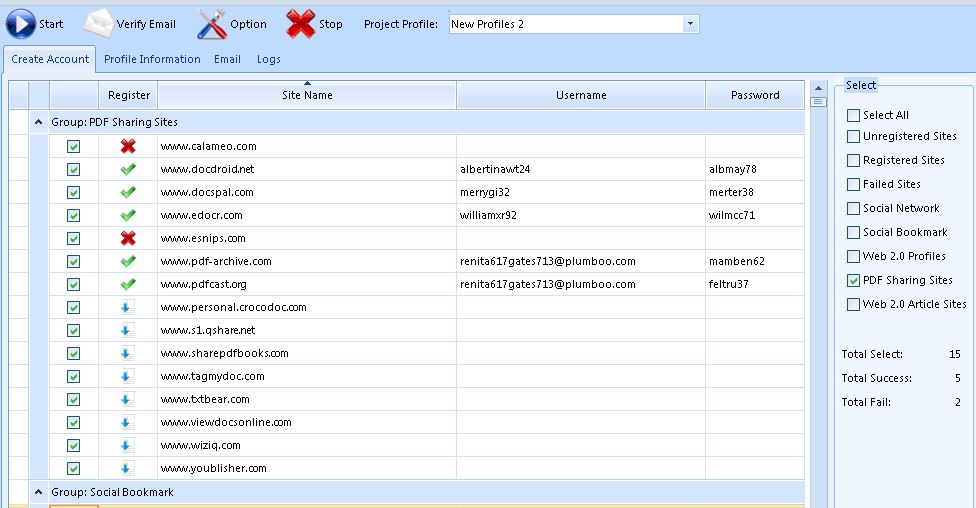Click the blue Start play icon
The height and width of the screenshot is (508, 976).
click(21, 24)
